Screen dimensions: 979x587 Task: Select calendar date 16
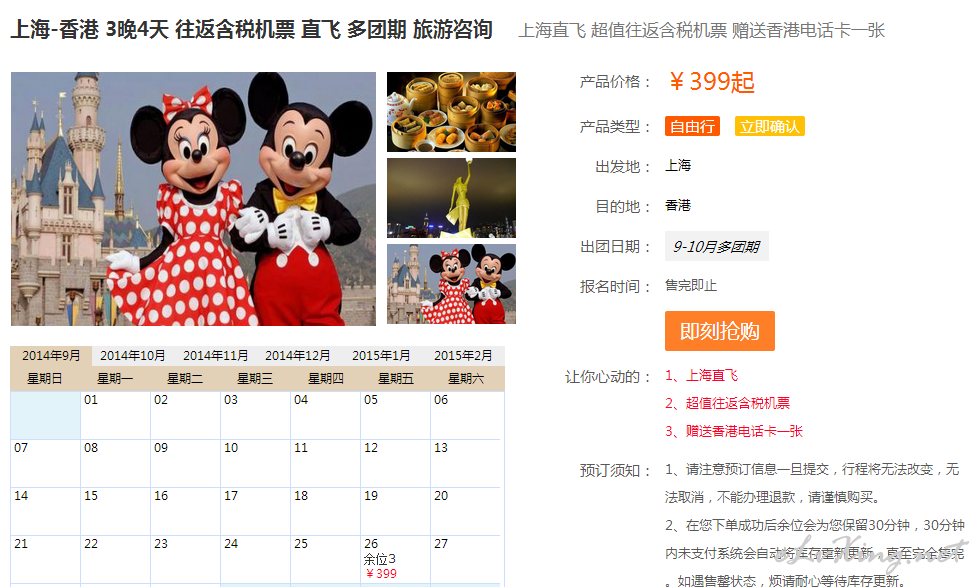[x=185, y=511]
